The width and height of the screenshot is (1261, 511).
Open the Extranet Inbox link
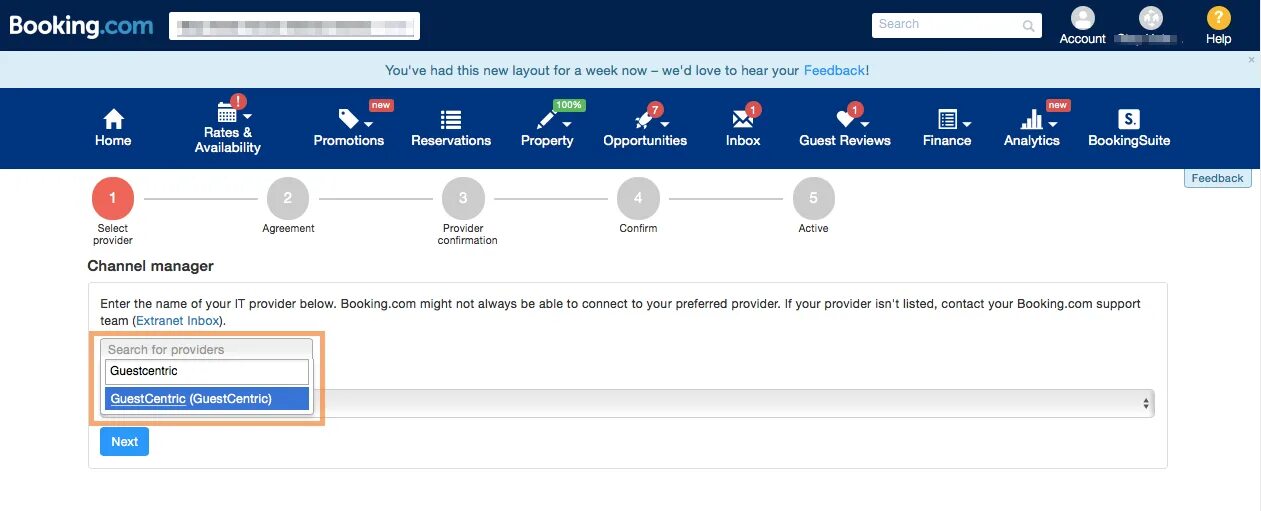(179, 321)
